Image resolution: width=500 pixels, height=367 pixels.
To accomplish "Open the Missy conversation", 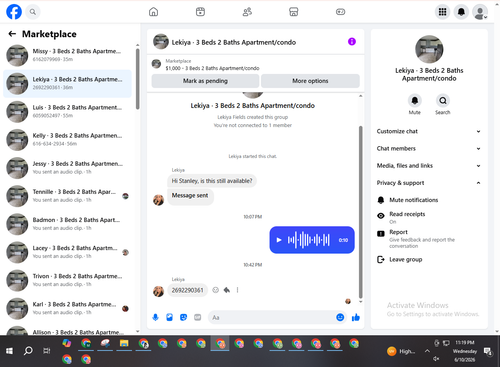I will click(67, 55).
